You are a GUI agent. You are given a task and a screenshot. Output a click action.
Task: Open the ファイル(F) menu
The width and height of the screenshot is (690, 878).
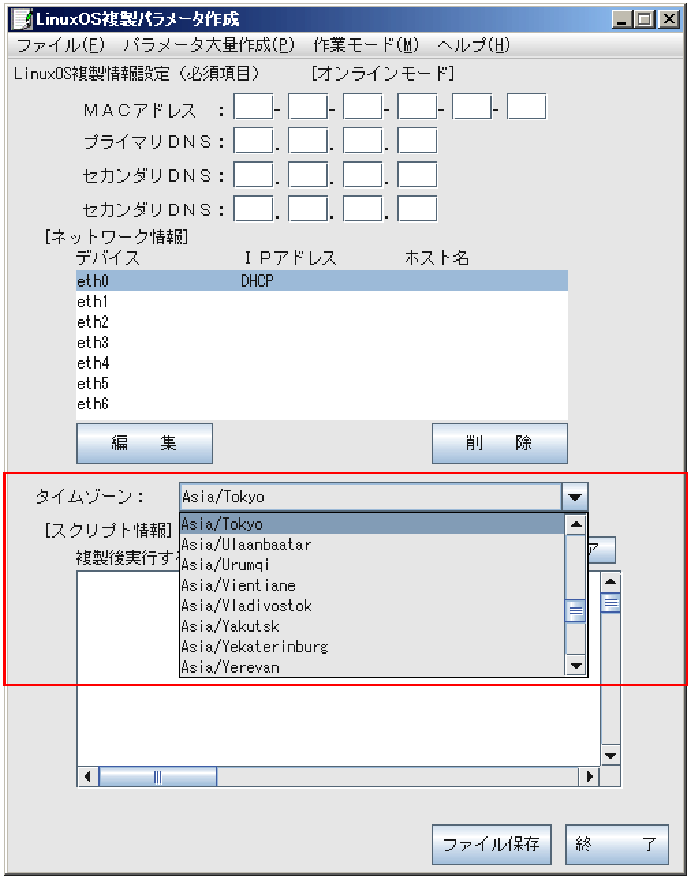point(60,45)
